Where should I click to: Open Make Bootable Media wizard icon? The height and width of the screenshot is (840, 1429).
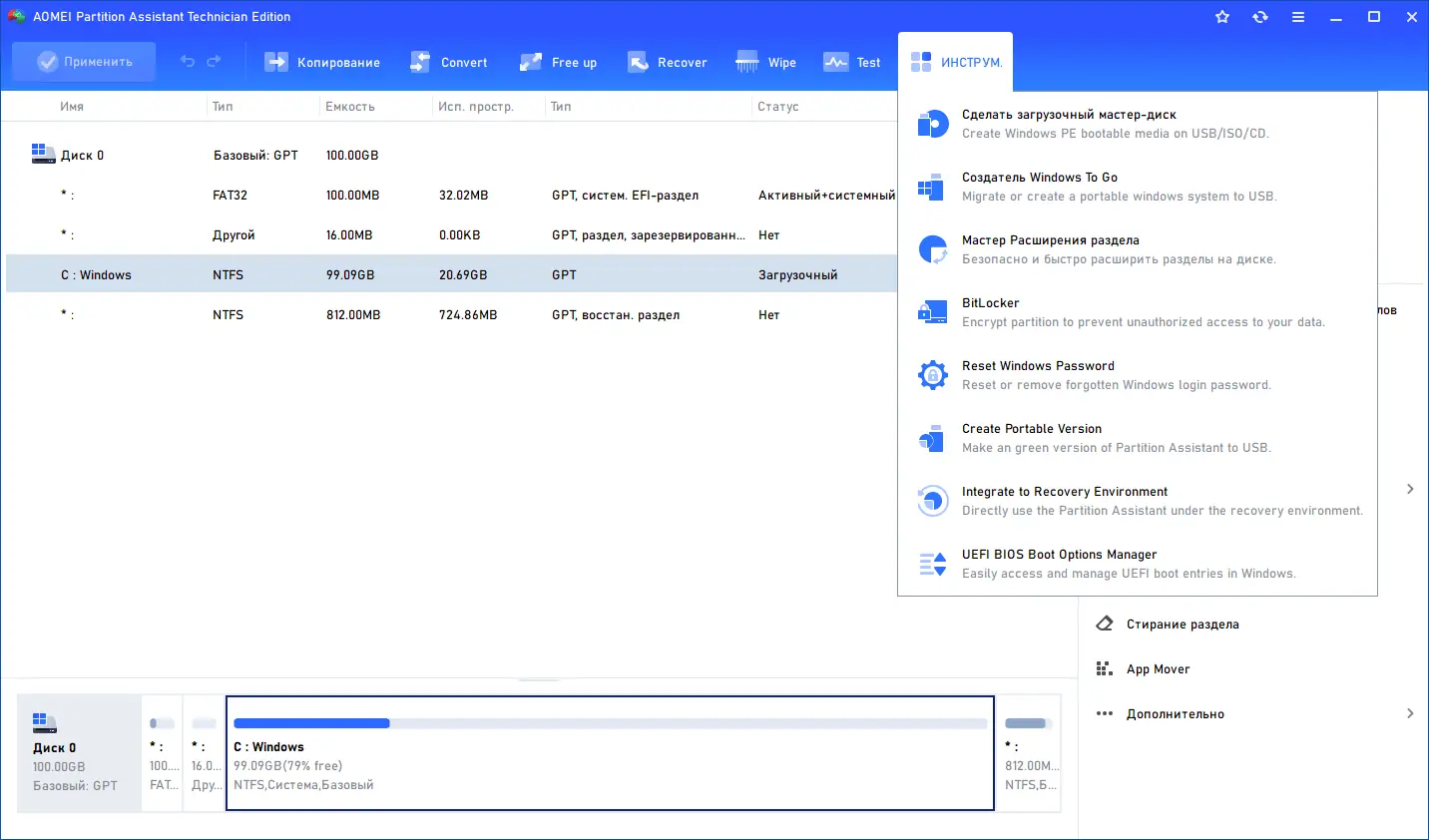tap(932, 124)
